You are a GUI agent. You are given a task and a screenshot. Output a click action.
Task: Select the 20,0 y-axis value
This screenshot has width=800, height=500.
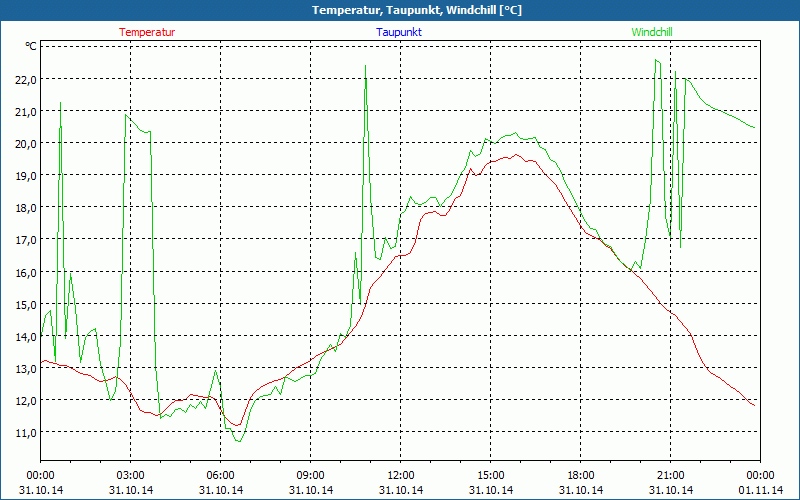click(24, 143)
